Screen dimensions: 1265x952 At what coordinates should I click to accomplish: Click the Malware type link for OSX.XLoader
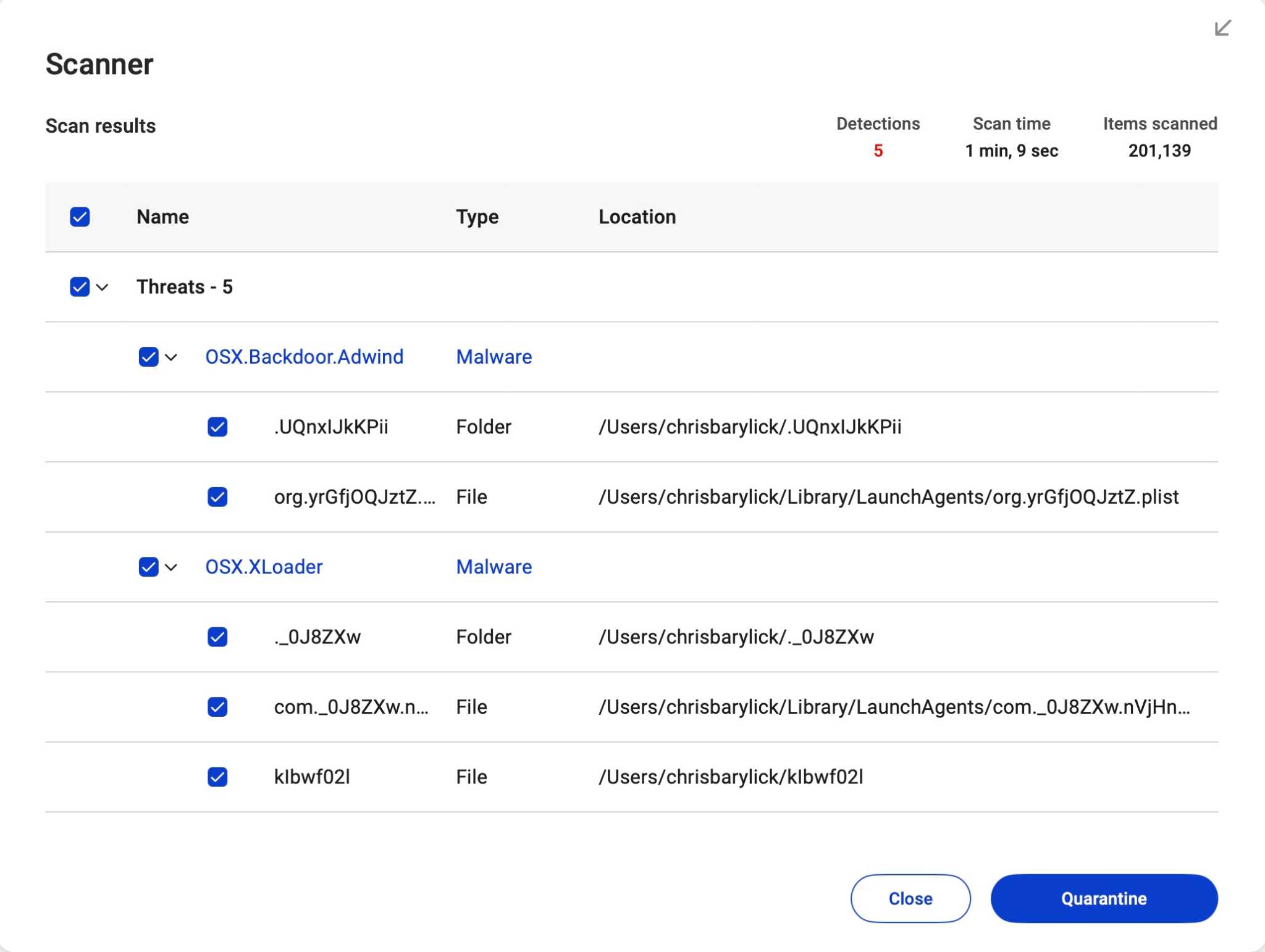tap(494, 567)
